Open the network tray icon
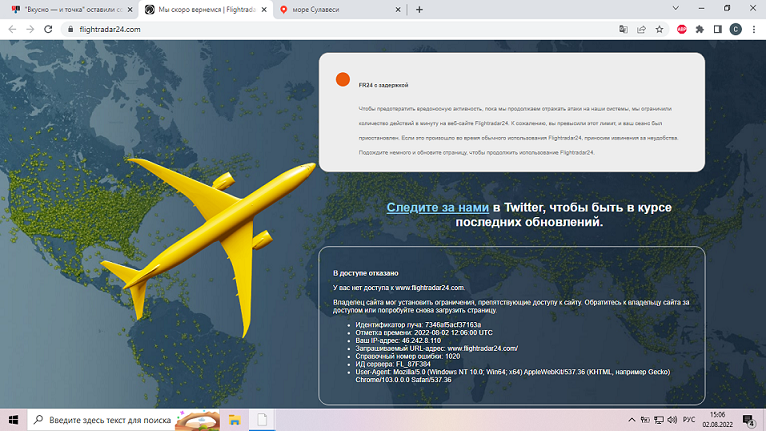 pyautogui.click(x=659, y=420)
